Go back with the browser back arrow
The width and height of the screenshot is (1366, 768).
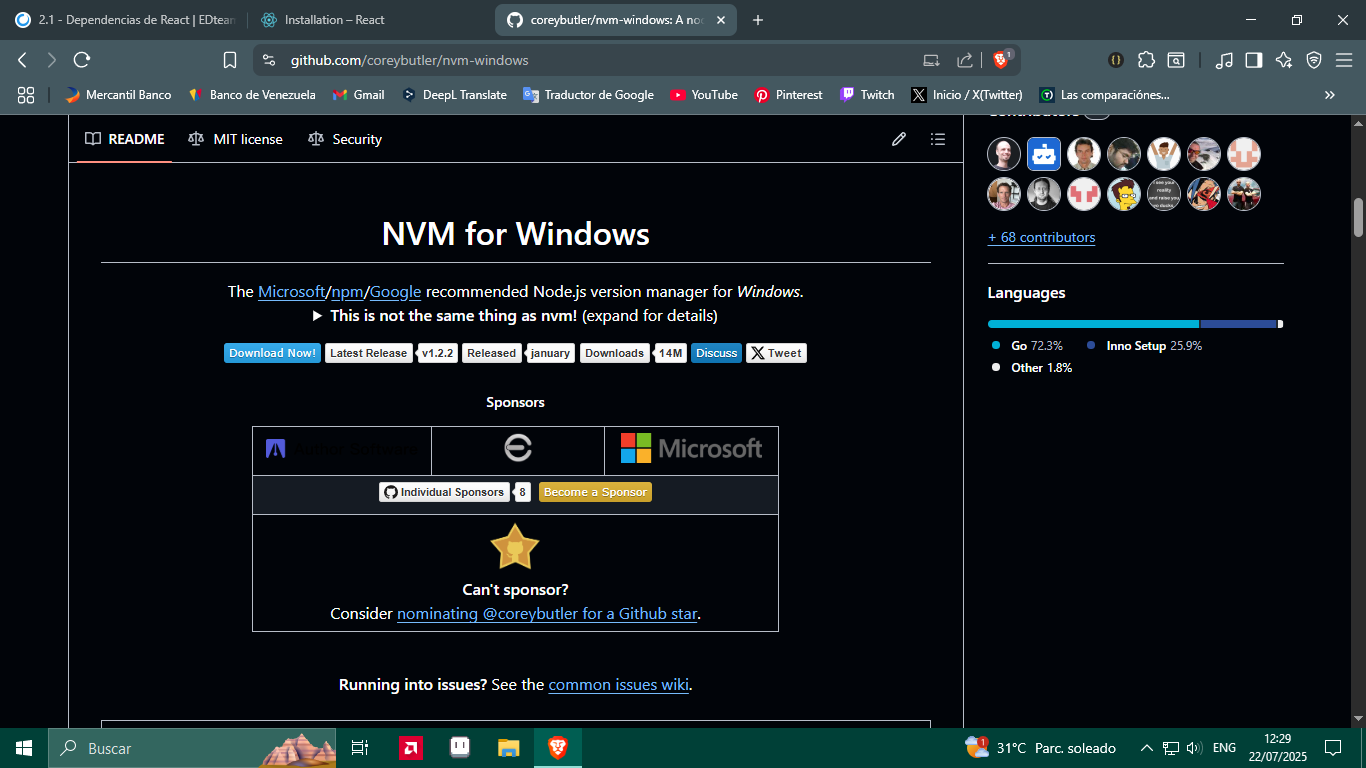tap(22, 60)
